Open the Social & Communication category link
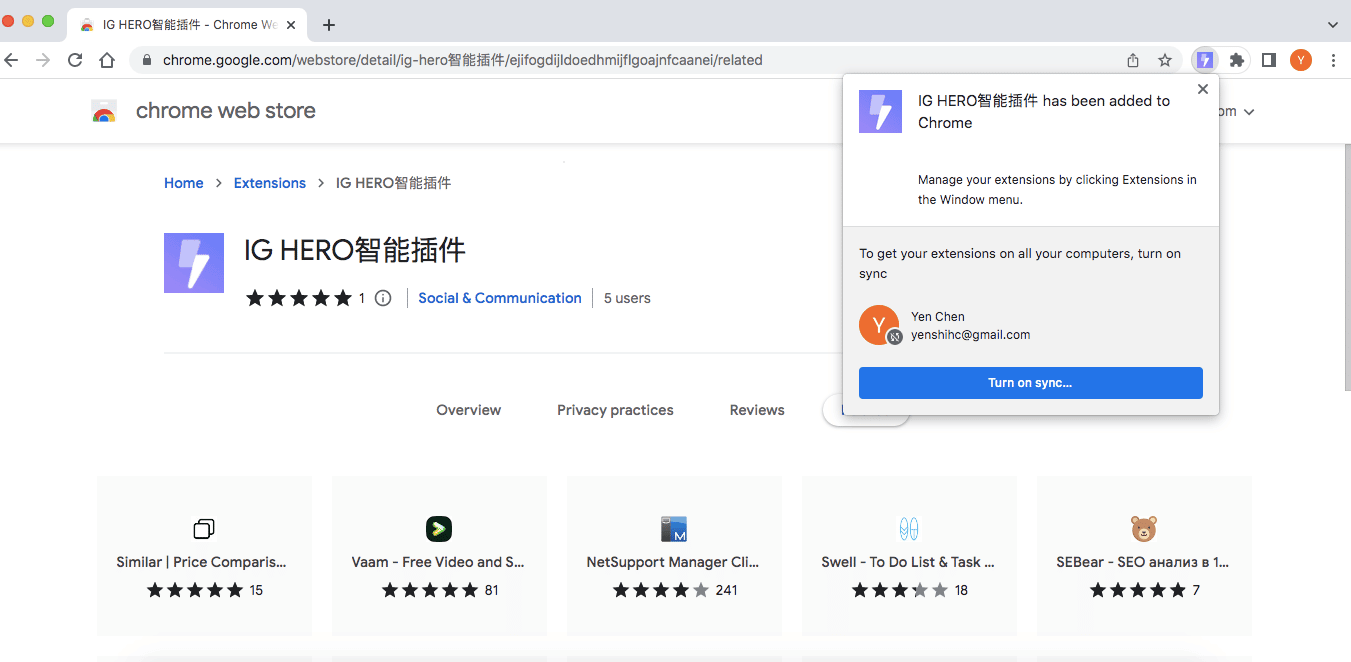Image resolution: width=1351 pixels, height=662 pixels. 500,298
